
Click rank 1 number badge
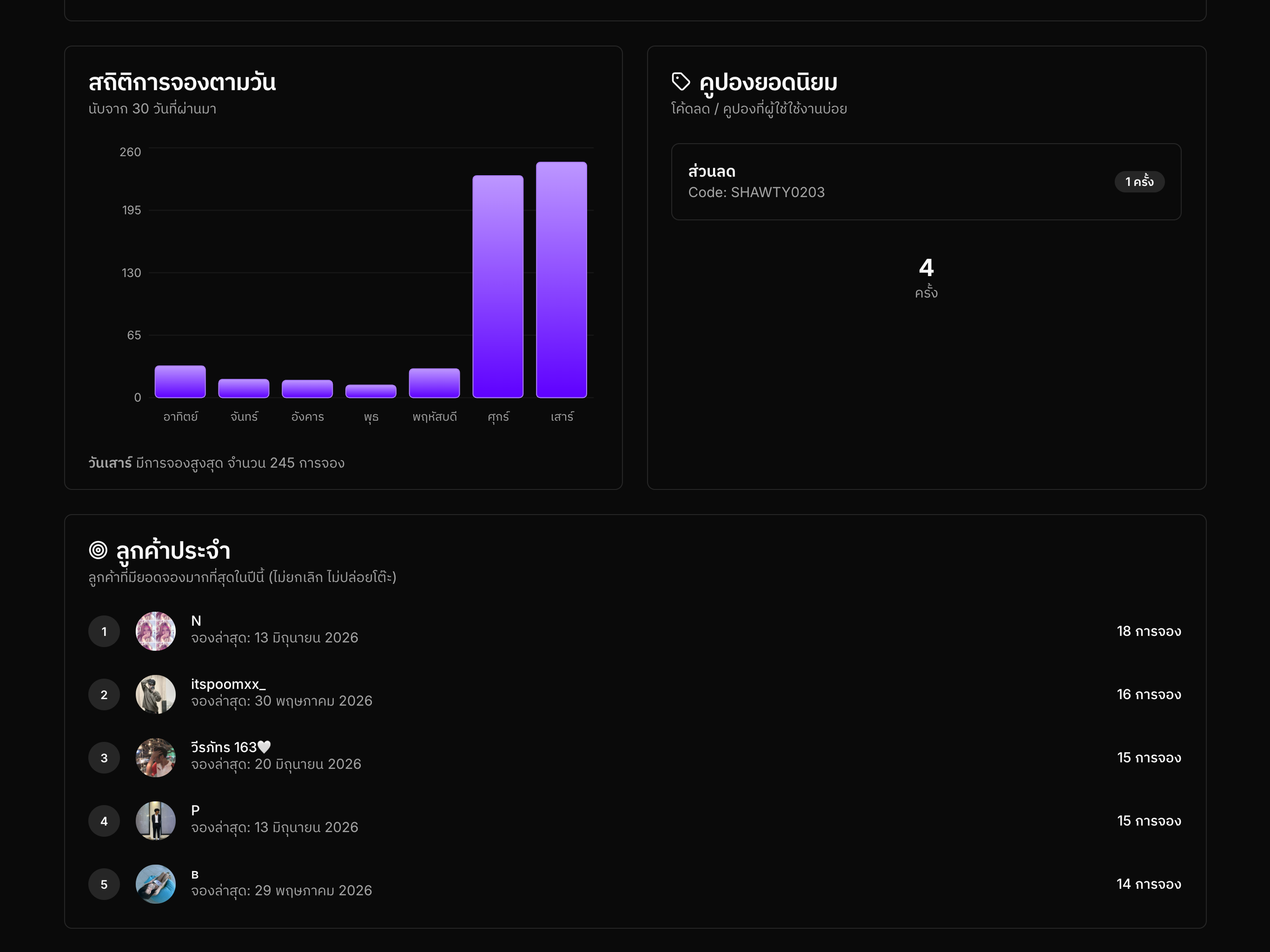pos(104,631)
